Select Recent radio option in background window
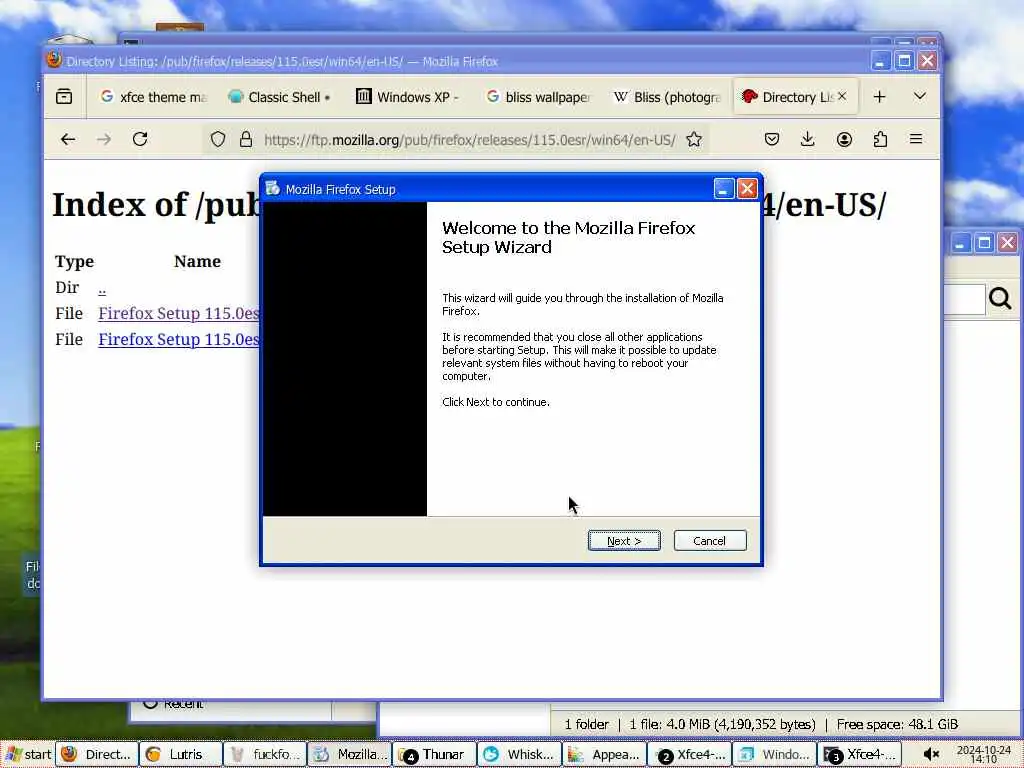 pyautogui.click(x=150, y=703)
